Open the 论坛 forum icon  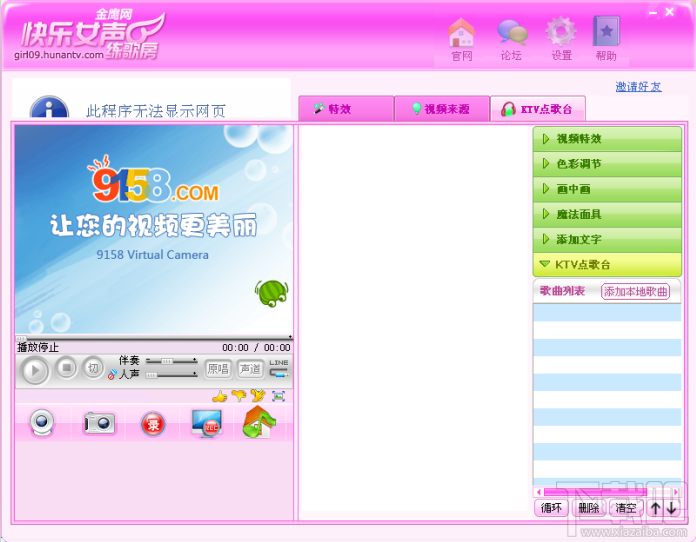[x=511, y=39]
